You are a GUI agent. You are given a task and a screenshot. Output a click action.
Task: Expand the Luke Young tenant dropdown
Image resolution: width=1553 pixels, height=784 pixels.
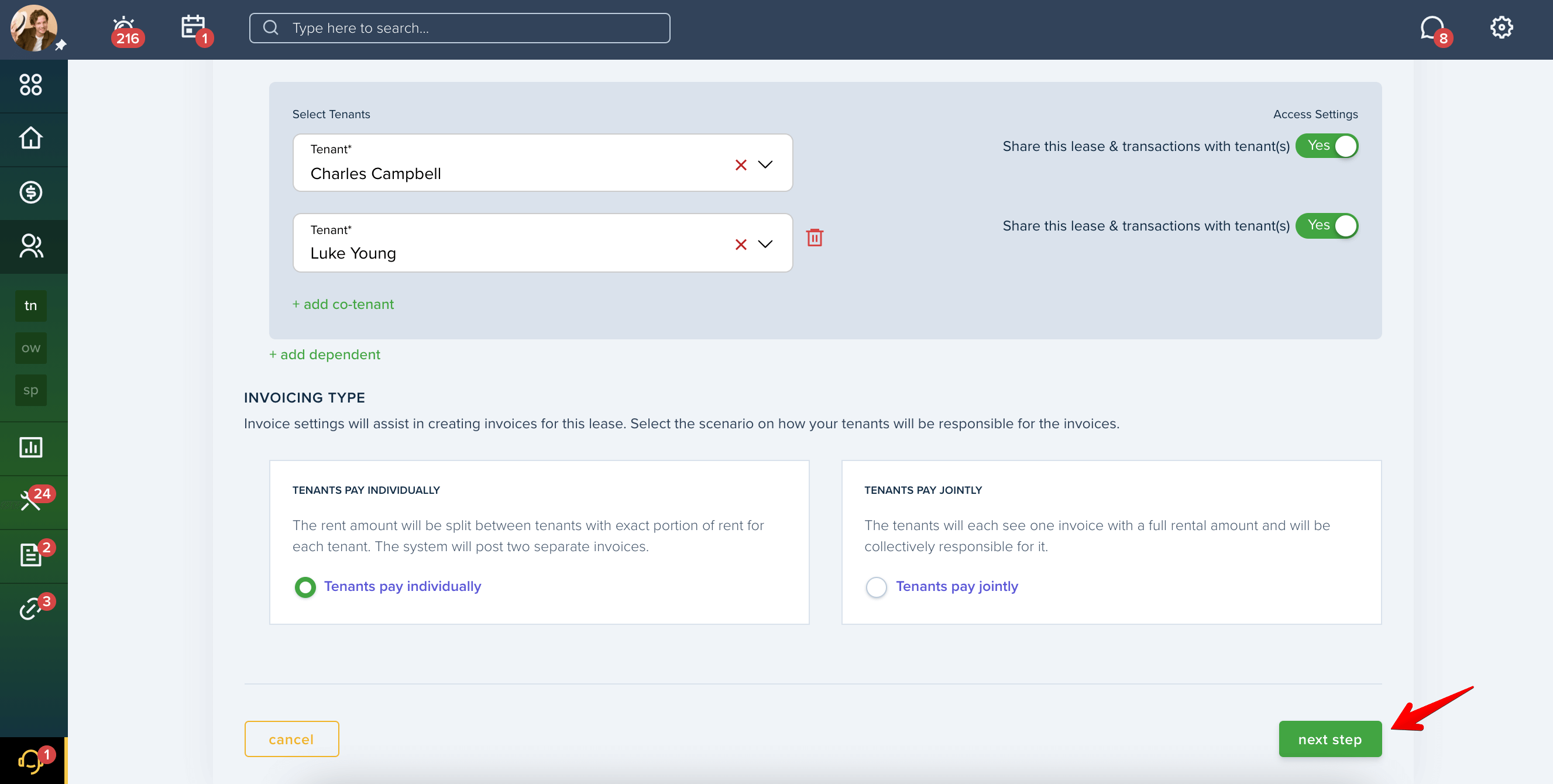(765, 244)
